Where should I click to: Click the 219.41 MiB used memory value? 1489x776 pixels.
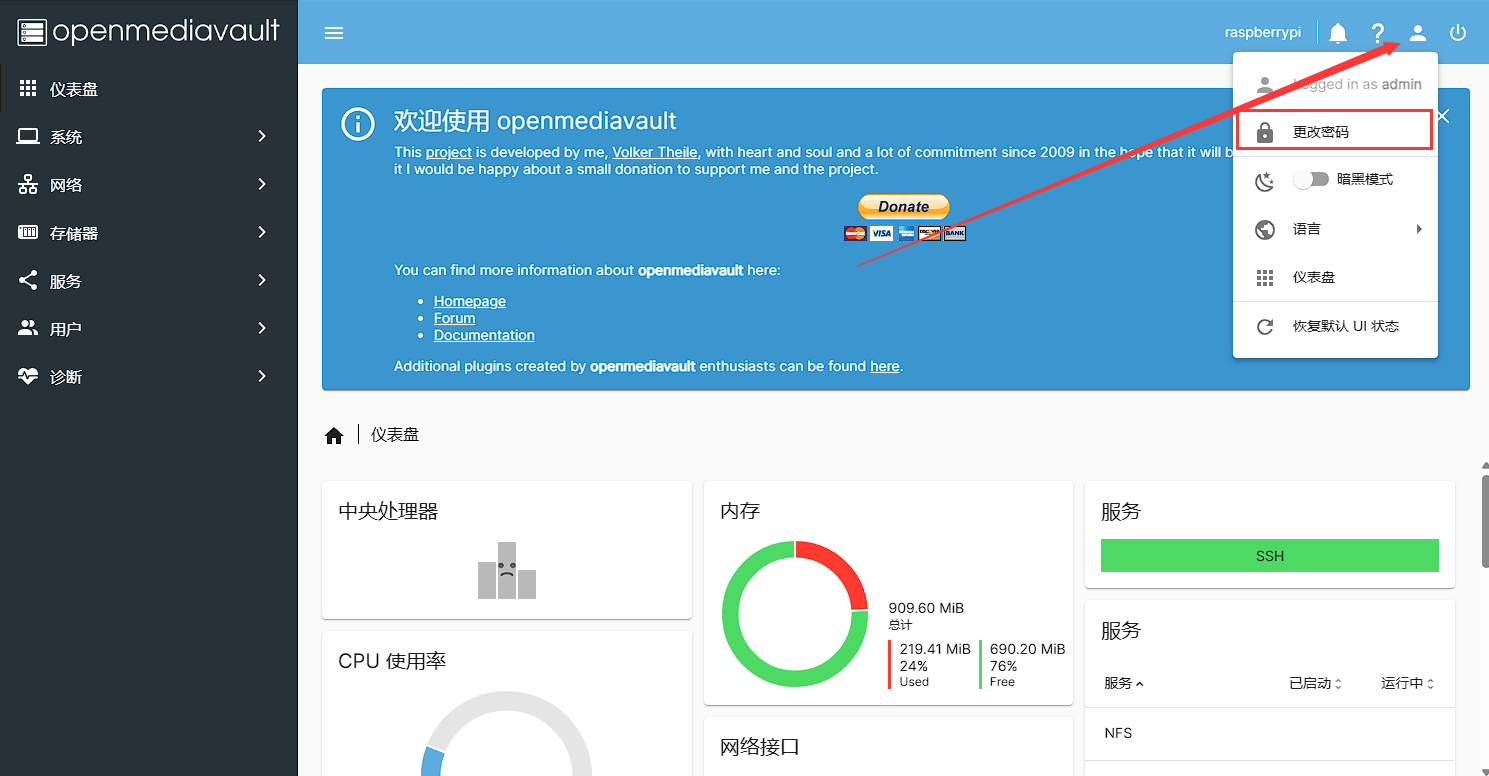[935, 649]
